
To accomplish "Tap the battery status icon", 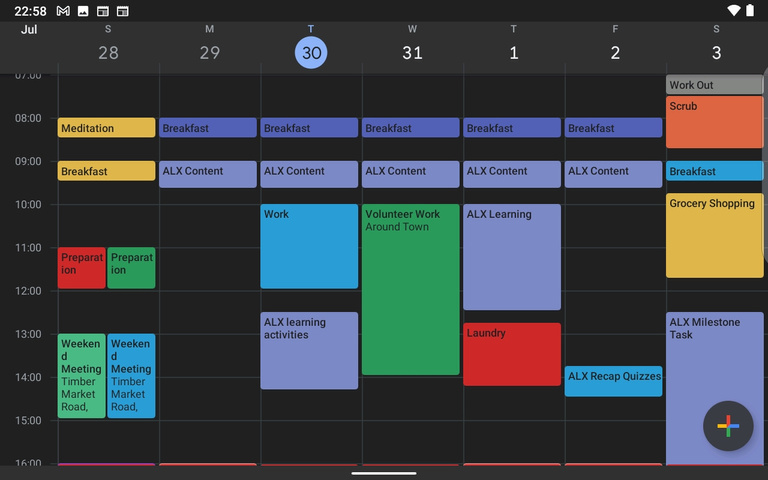I will (752, 11).
